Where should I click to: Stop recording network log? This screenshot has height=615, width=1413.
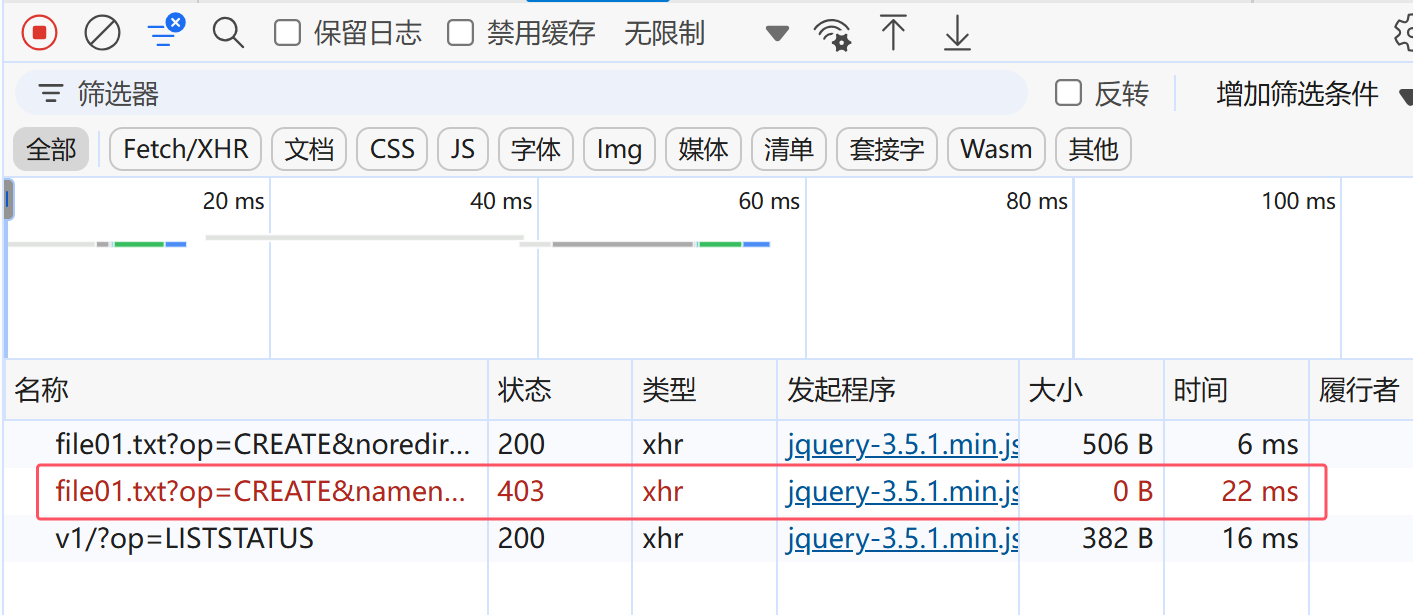point(39,33)
